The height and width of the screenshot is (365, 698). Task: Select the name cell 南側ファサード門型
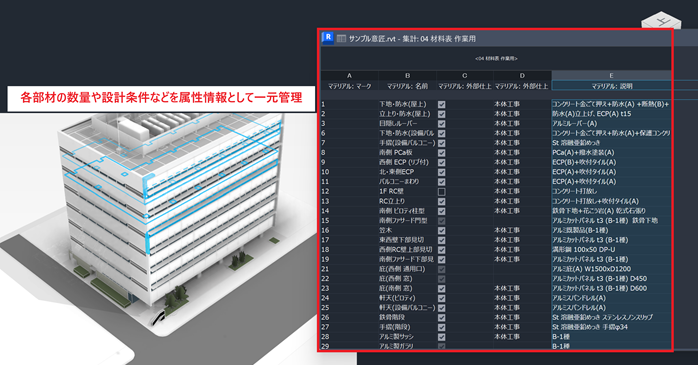(407, 221)
